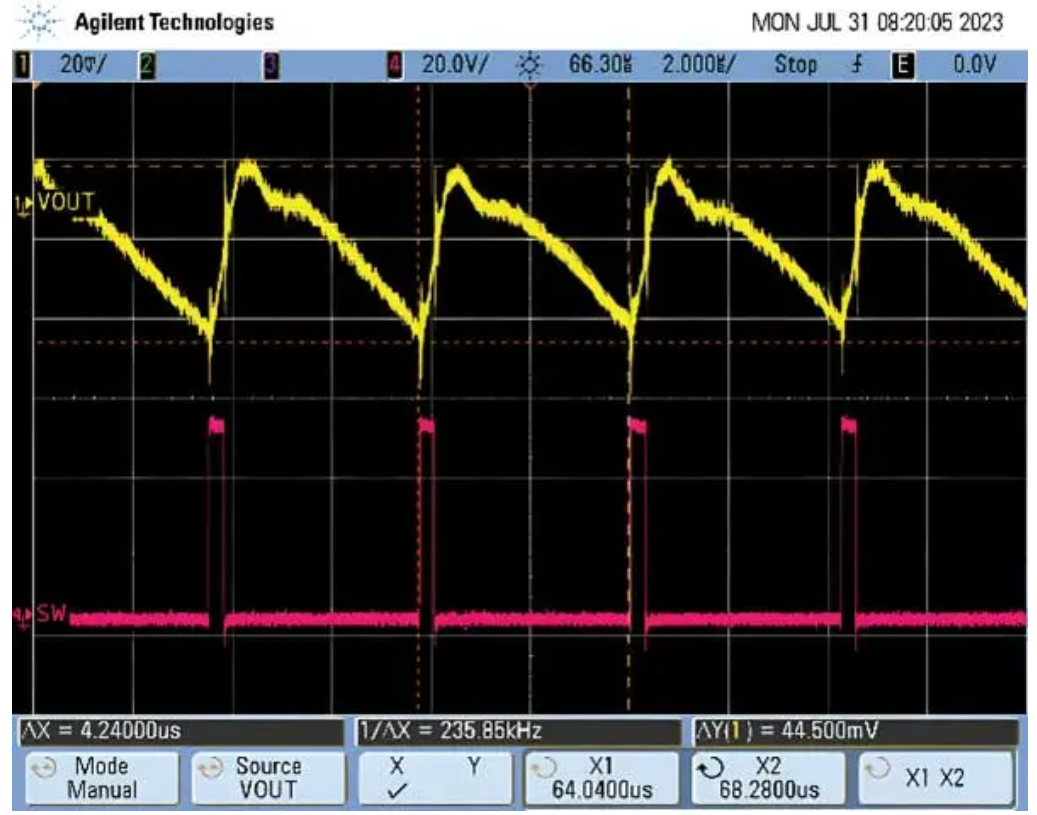Click the SW waveform label

click(x=52, y=615)
